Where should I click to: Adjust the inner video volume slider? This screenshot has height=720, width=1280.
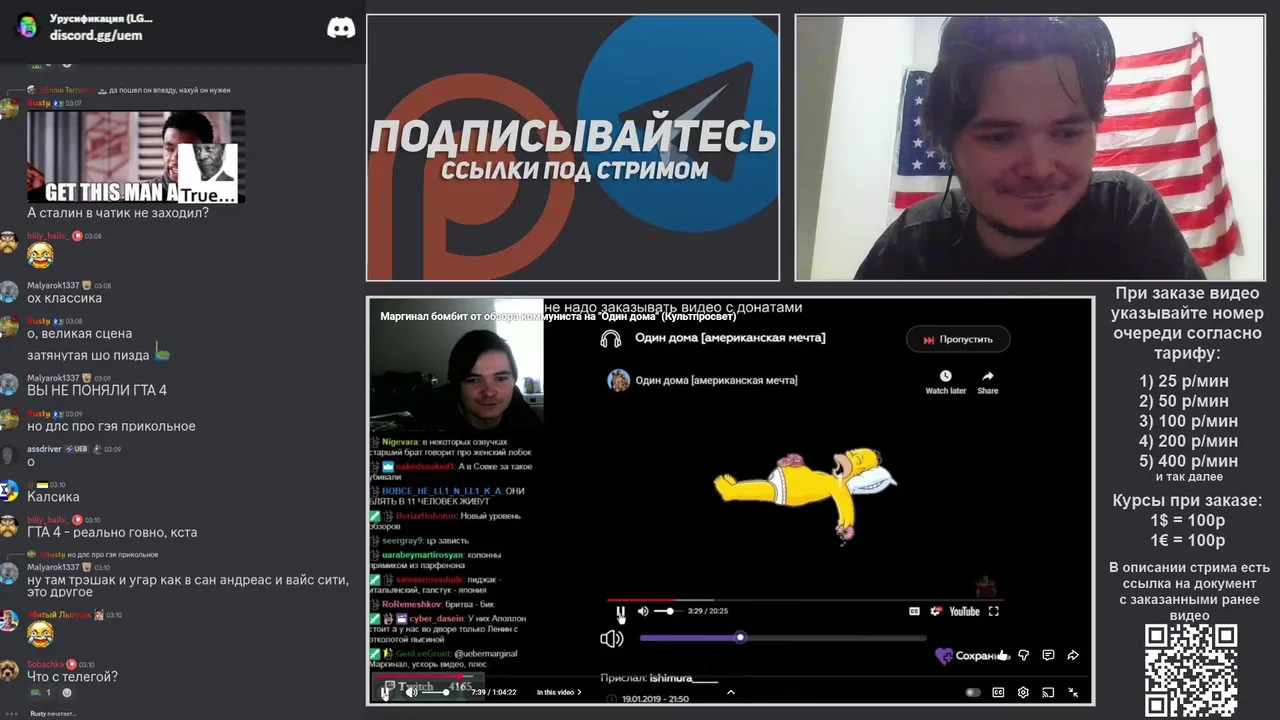pyautogui.click(x=436, y=692)
